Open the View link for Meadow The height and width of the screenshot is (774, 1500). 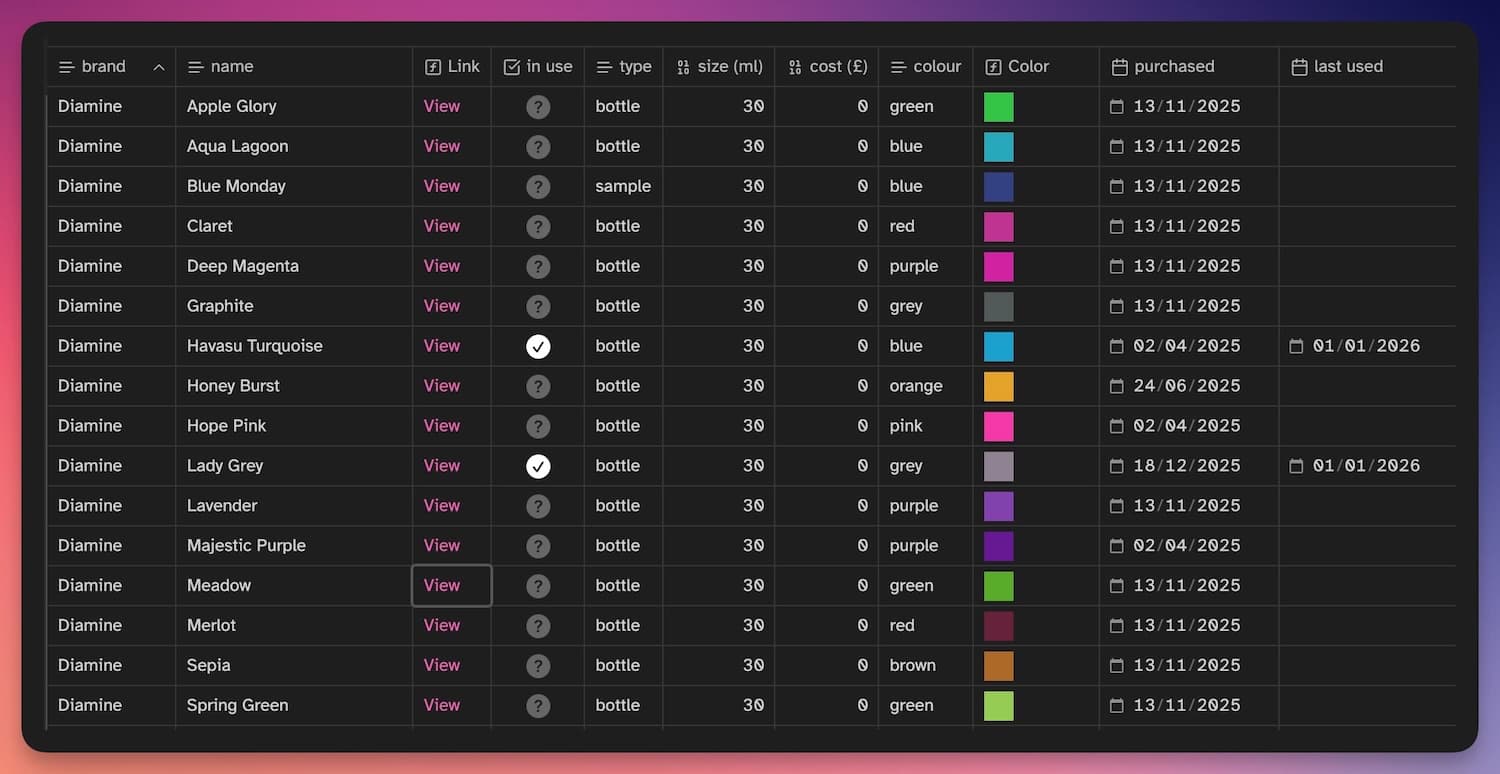tap(442, 586)
